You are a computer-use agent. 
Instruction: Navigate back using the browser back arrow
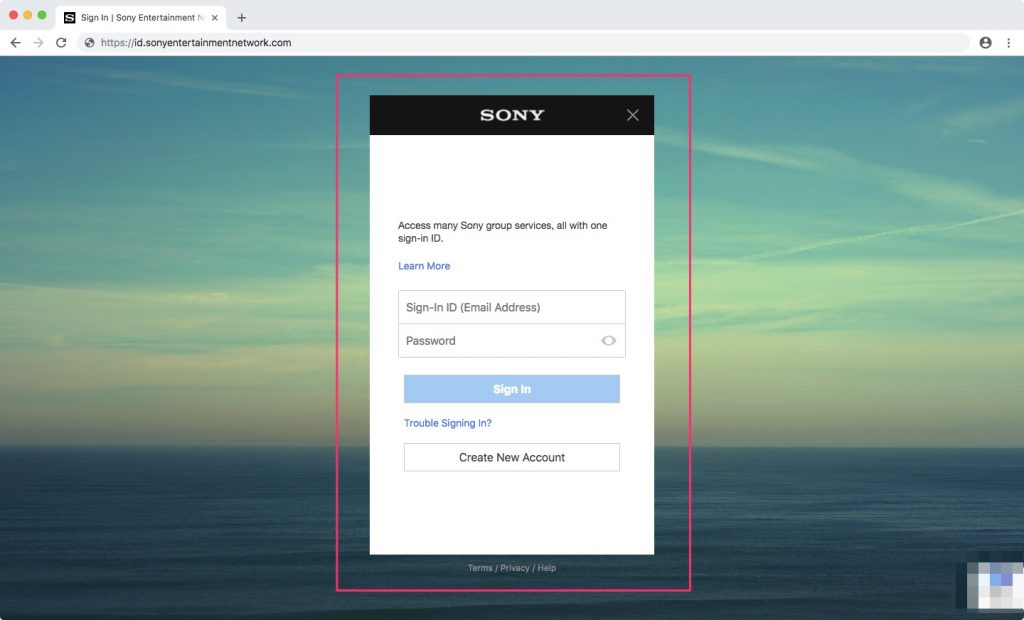[15, 42]
